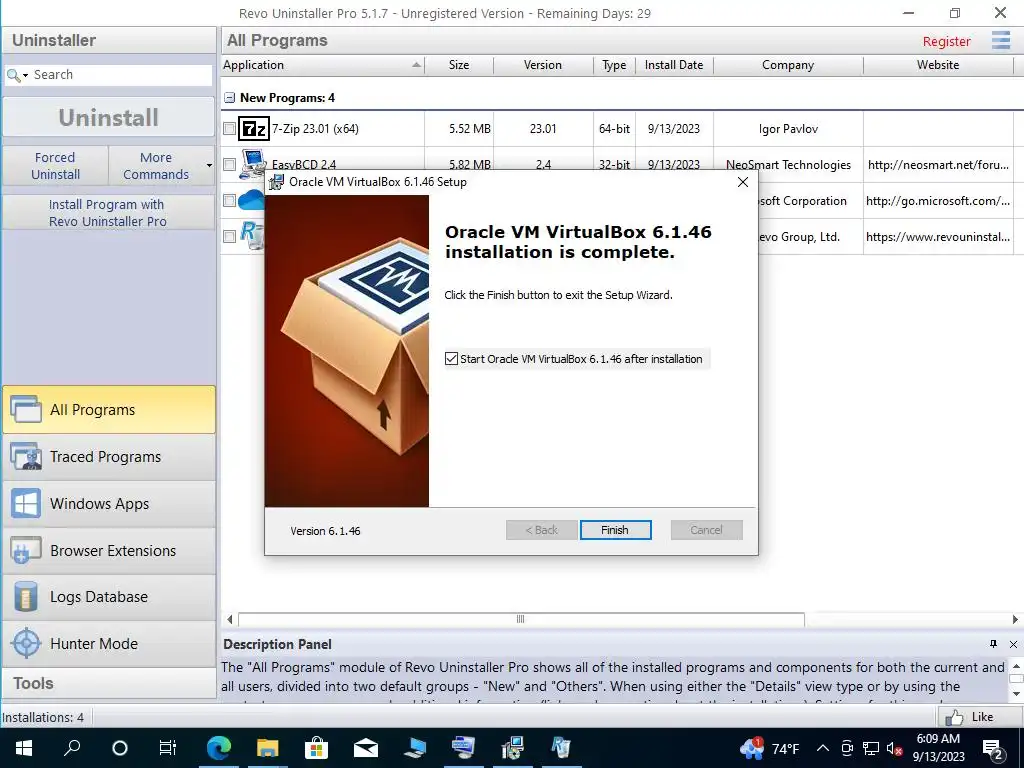Viewport: 1024px width, 768px height.
Task: Open taskbar search magnifier
Action: pyautogui.click(x=72, y=748)
